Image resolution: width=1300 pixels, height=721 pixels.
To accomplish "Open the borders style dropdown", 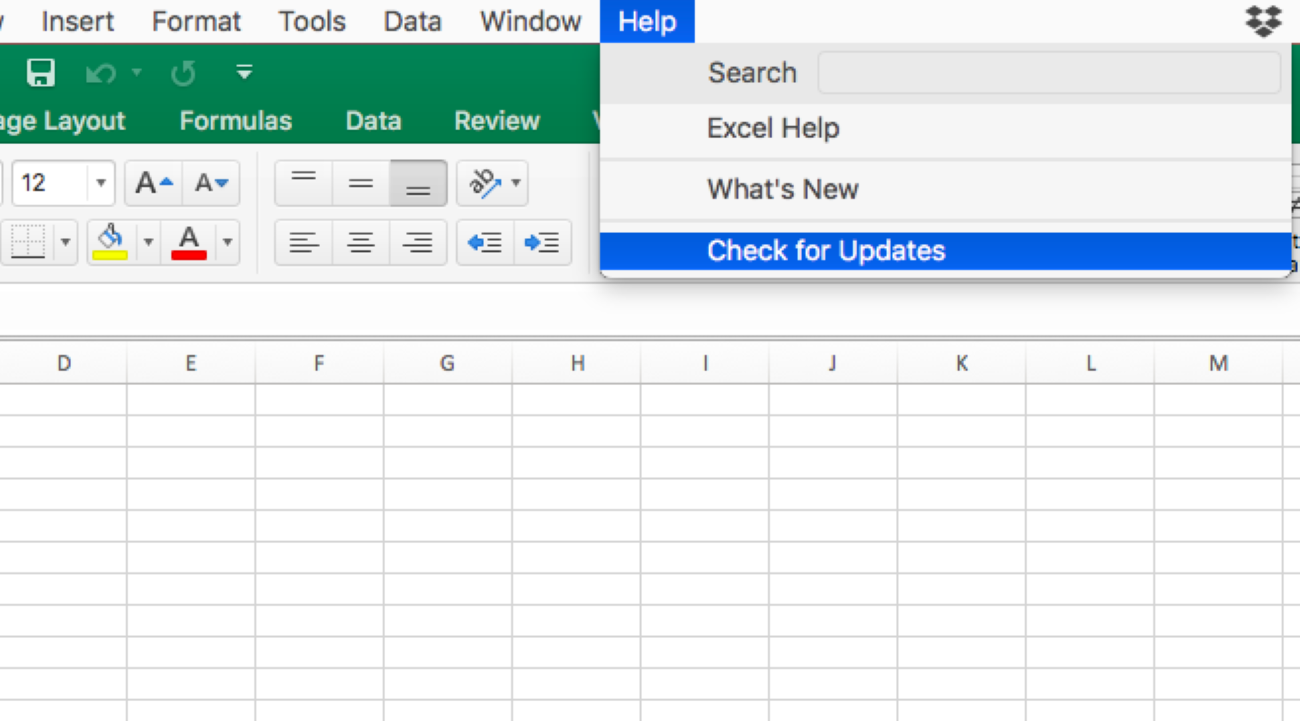I will tap(65, 242).
